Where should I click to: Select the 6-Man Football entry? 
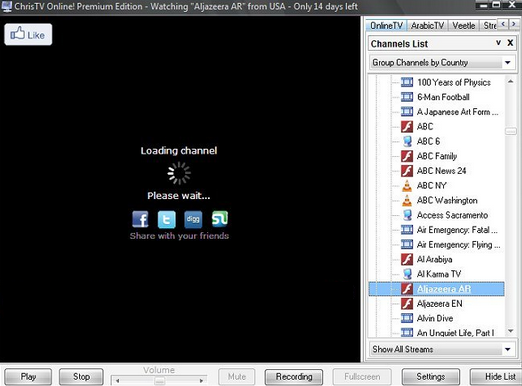443,97
